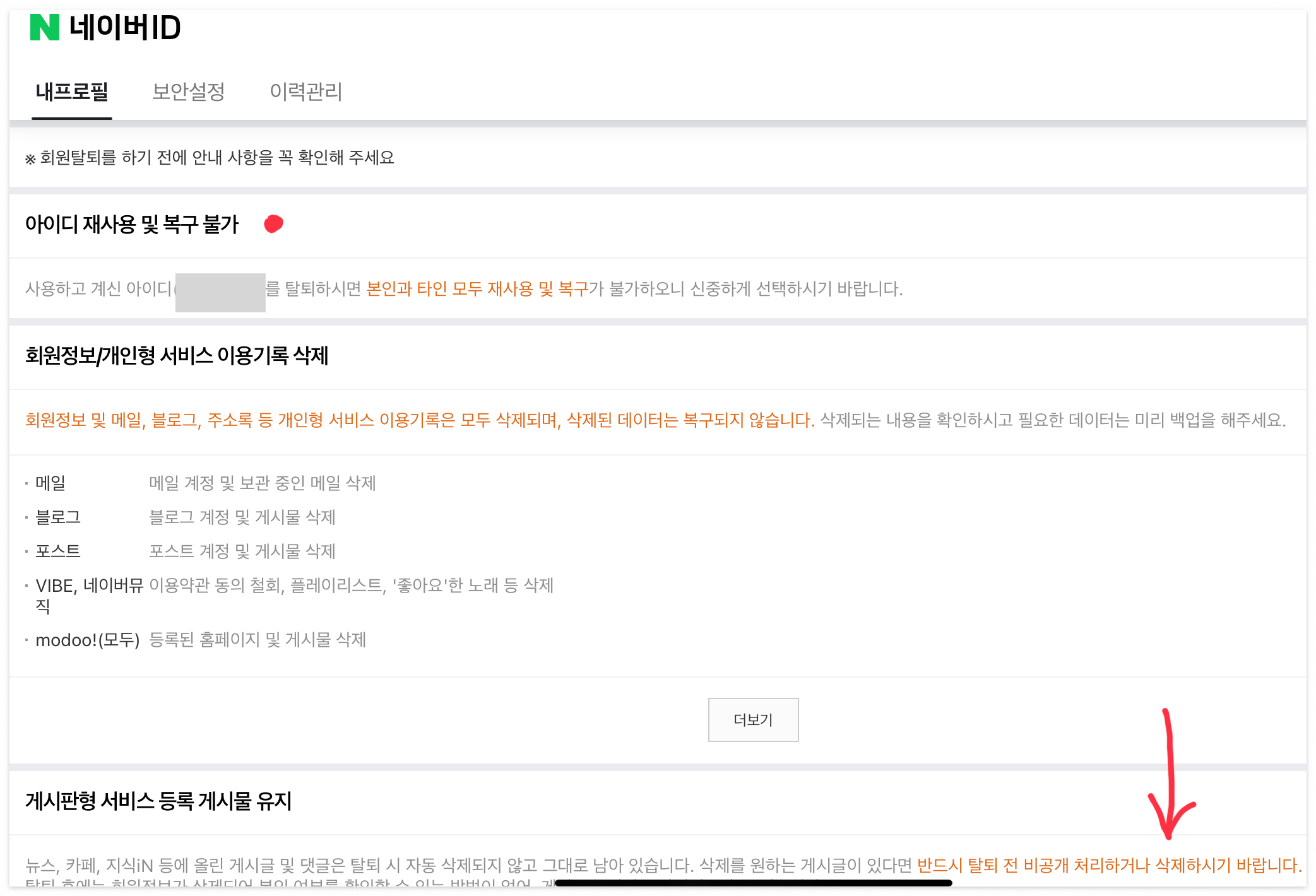This screenshot has width=1316, height=896.
Task: Click orange text 본인과 타인 모두 재사용 및 복구
Action: [477, 289]
